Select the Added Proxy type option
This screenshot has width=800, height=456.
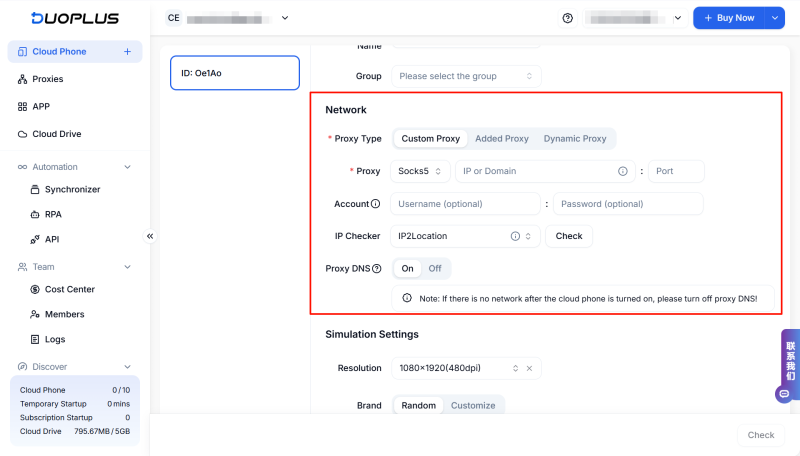pos(502,139)
